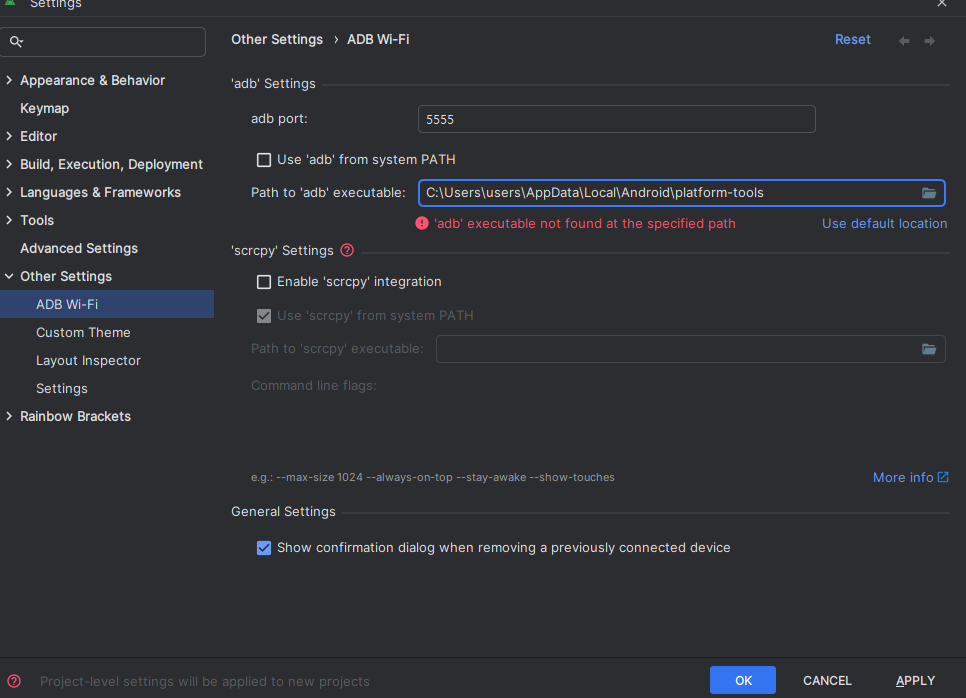Click the forward navigation arrow icon
Screen dimensions: 966x698
click(x=930, y=41)
